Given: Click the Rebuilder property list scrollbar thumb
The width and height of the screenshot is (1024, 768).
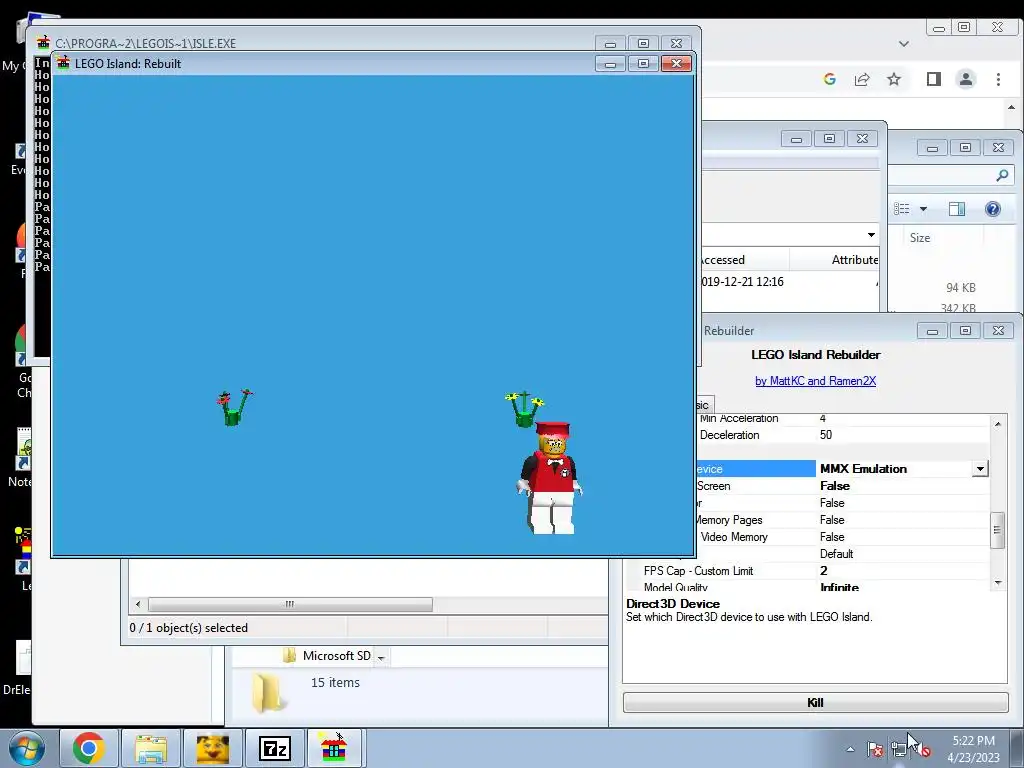Looking at the screenshot, I should point(997,530).
